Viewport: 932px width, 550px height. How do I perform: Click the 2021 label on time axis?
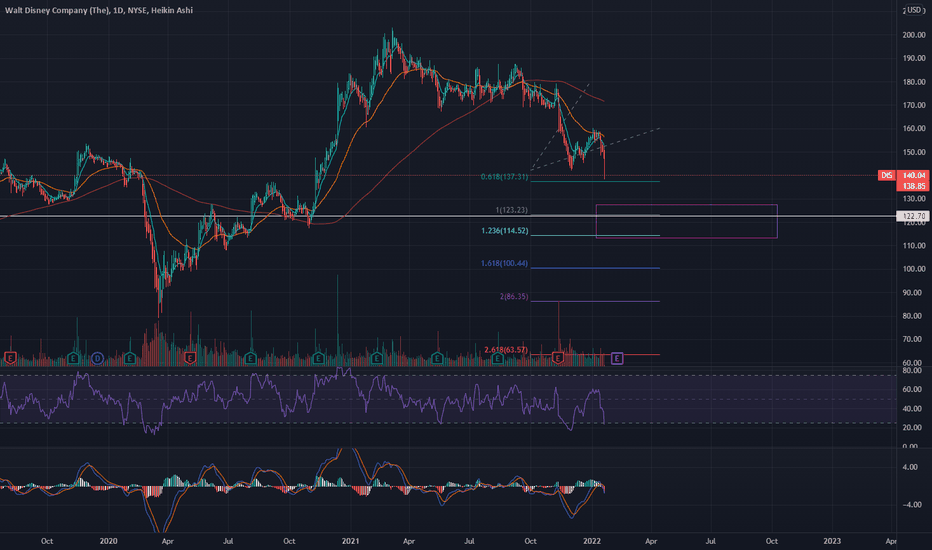[350, 541]
